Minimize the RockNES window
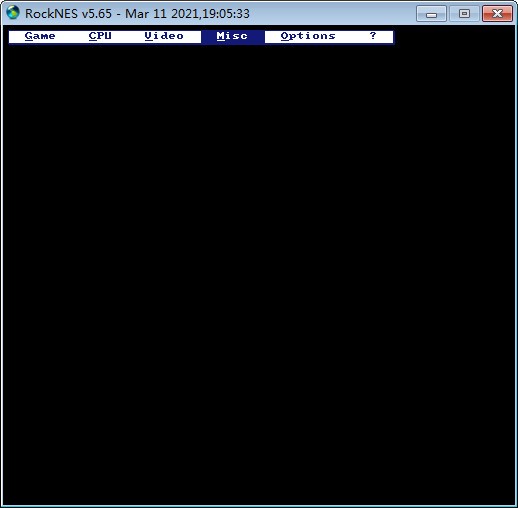The width and height of the screenshot is (518, 508). (431, 14)
